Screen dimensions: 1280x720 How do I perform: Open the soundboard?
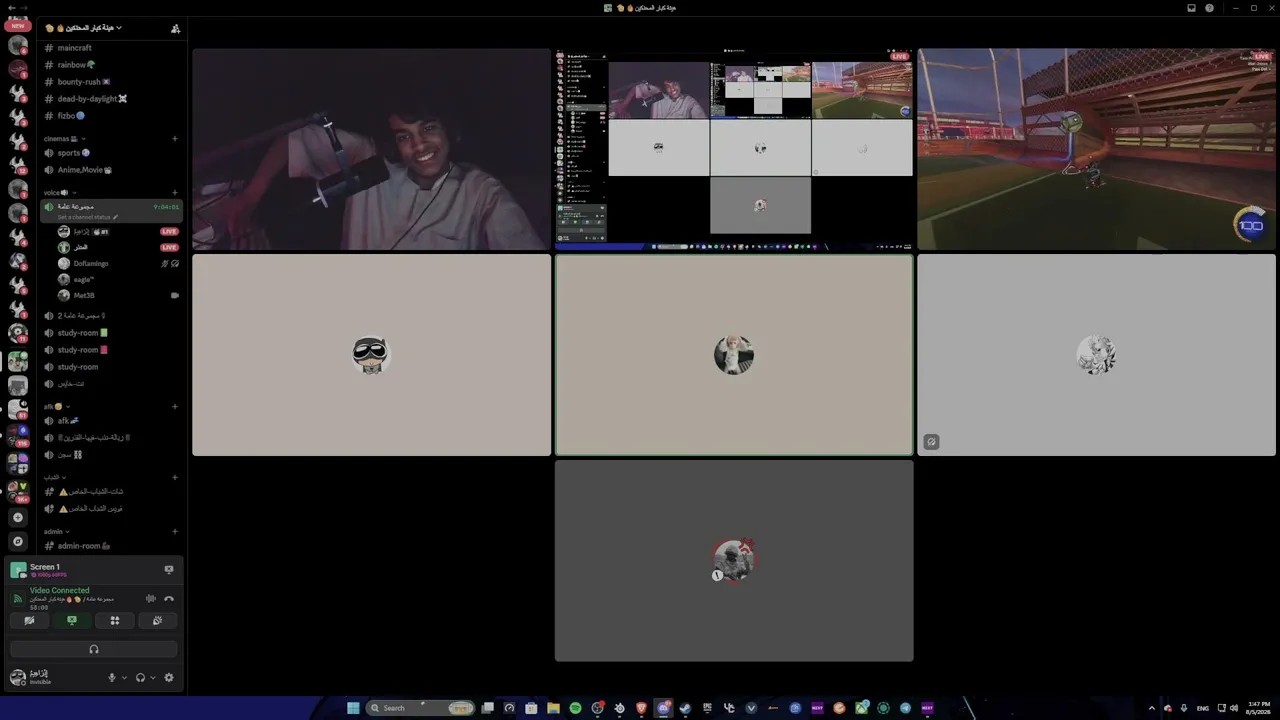click(x=158, y=621)
